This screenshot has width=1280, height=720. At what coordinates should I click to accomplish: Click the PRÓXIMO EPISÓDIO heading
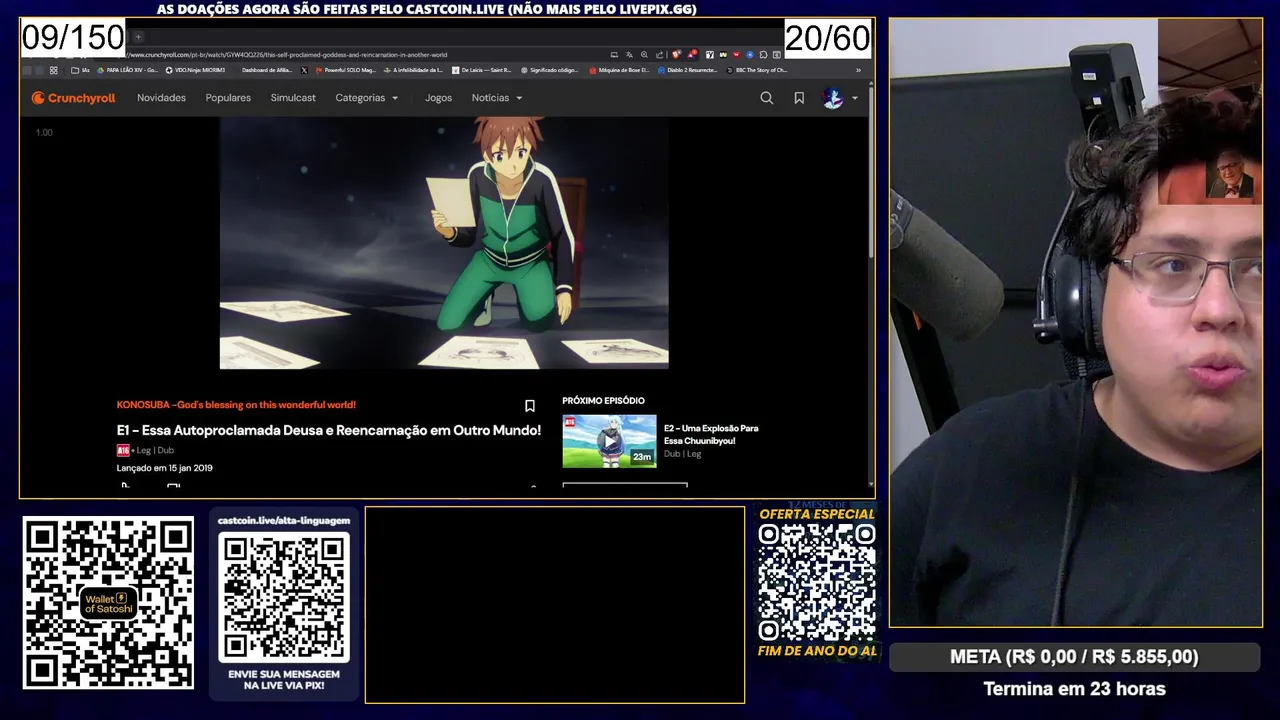(x=603, y=401)
